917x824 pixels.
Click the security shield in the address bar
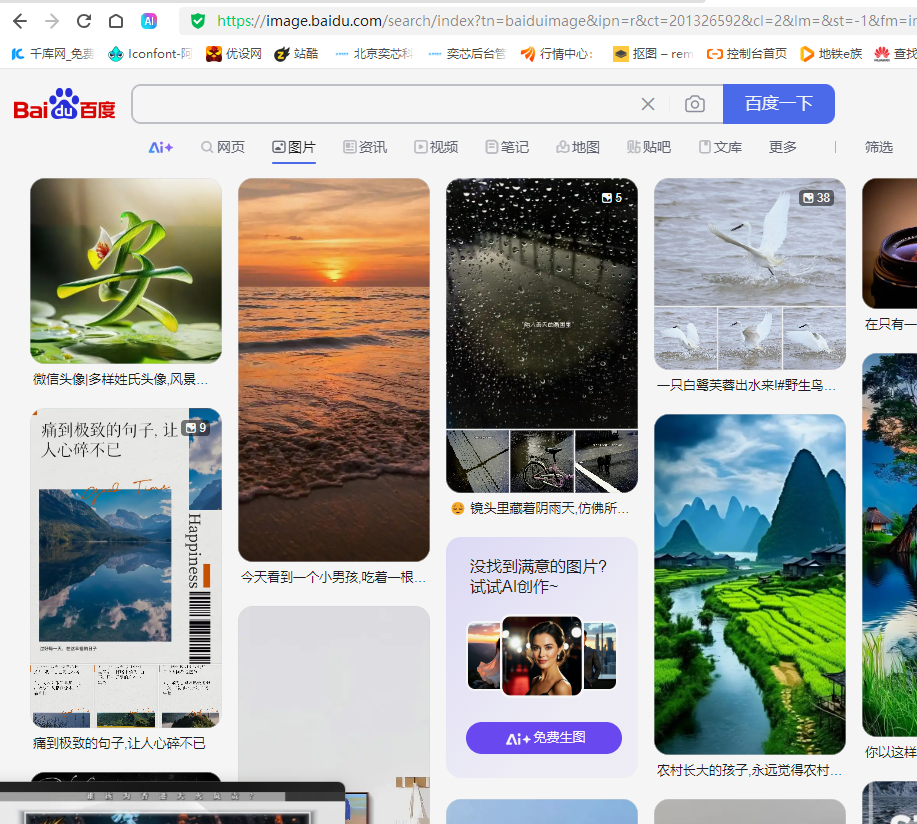click(x=196, y=20)
